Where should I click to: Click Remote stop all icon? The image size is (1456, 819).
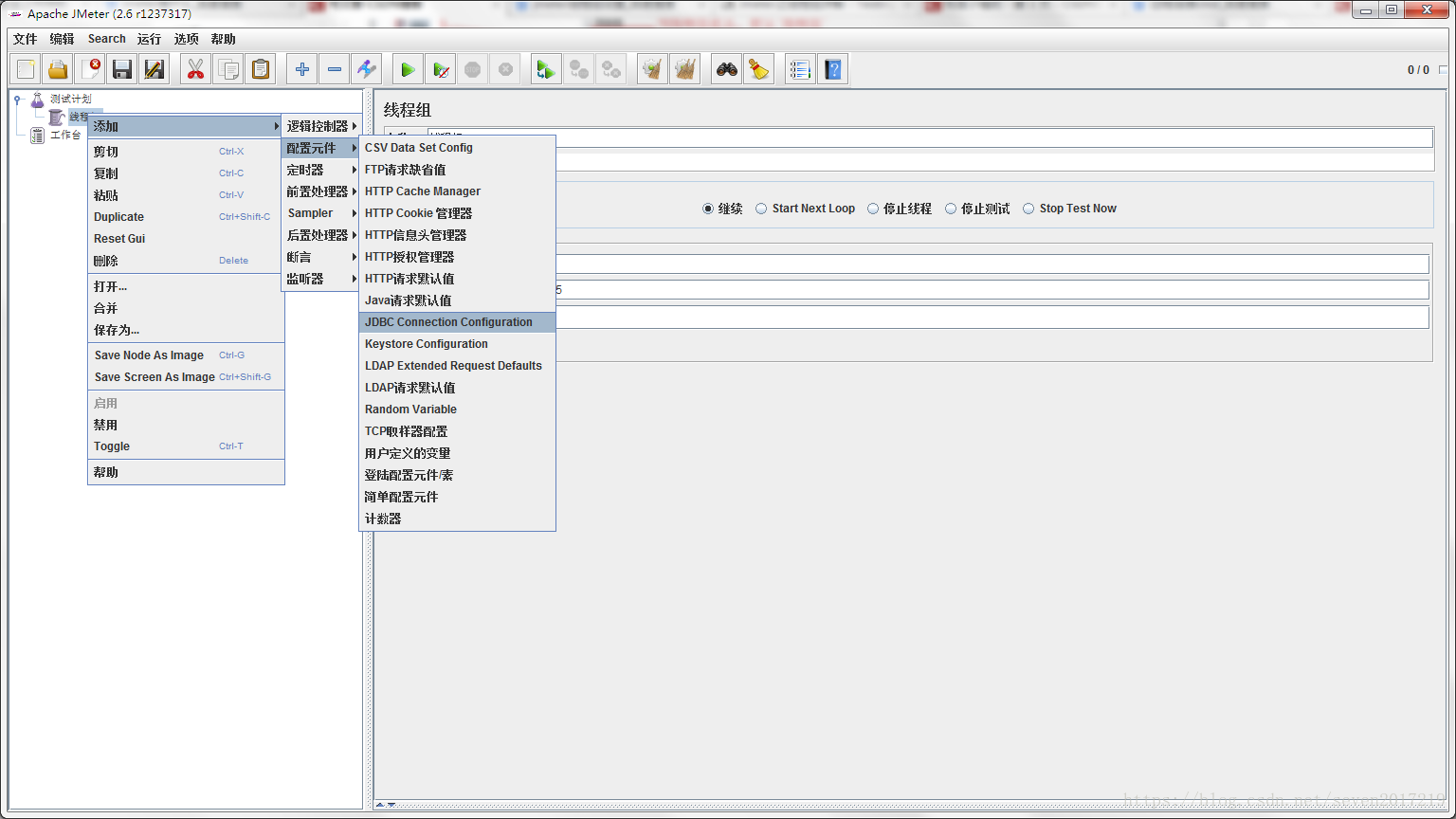point(578,69)
